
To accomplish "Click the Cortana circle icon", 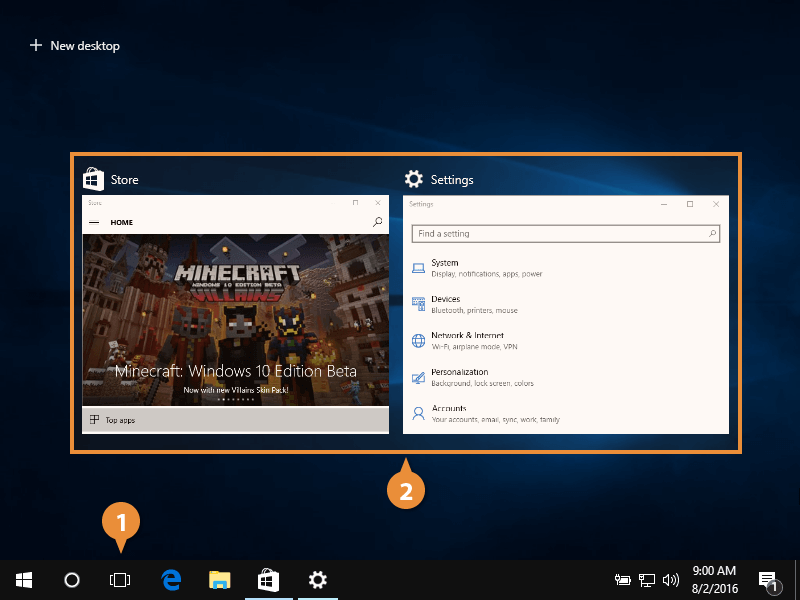I will tap(72, 580).
